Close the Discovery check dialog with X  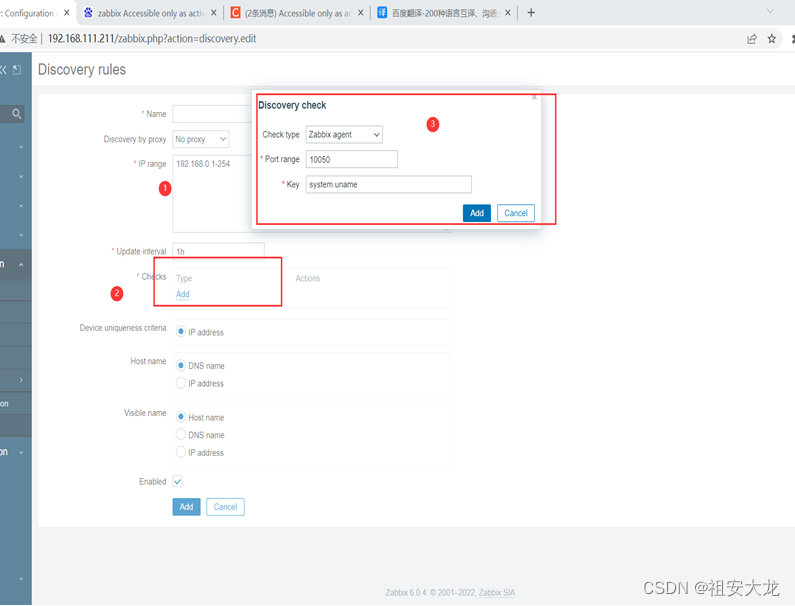(x=534, y=97)
